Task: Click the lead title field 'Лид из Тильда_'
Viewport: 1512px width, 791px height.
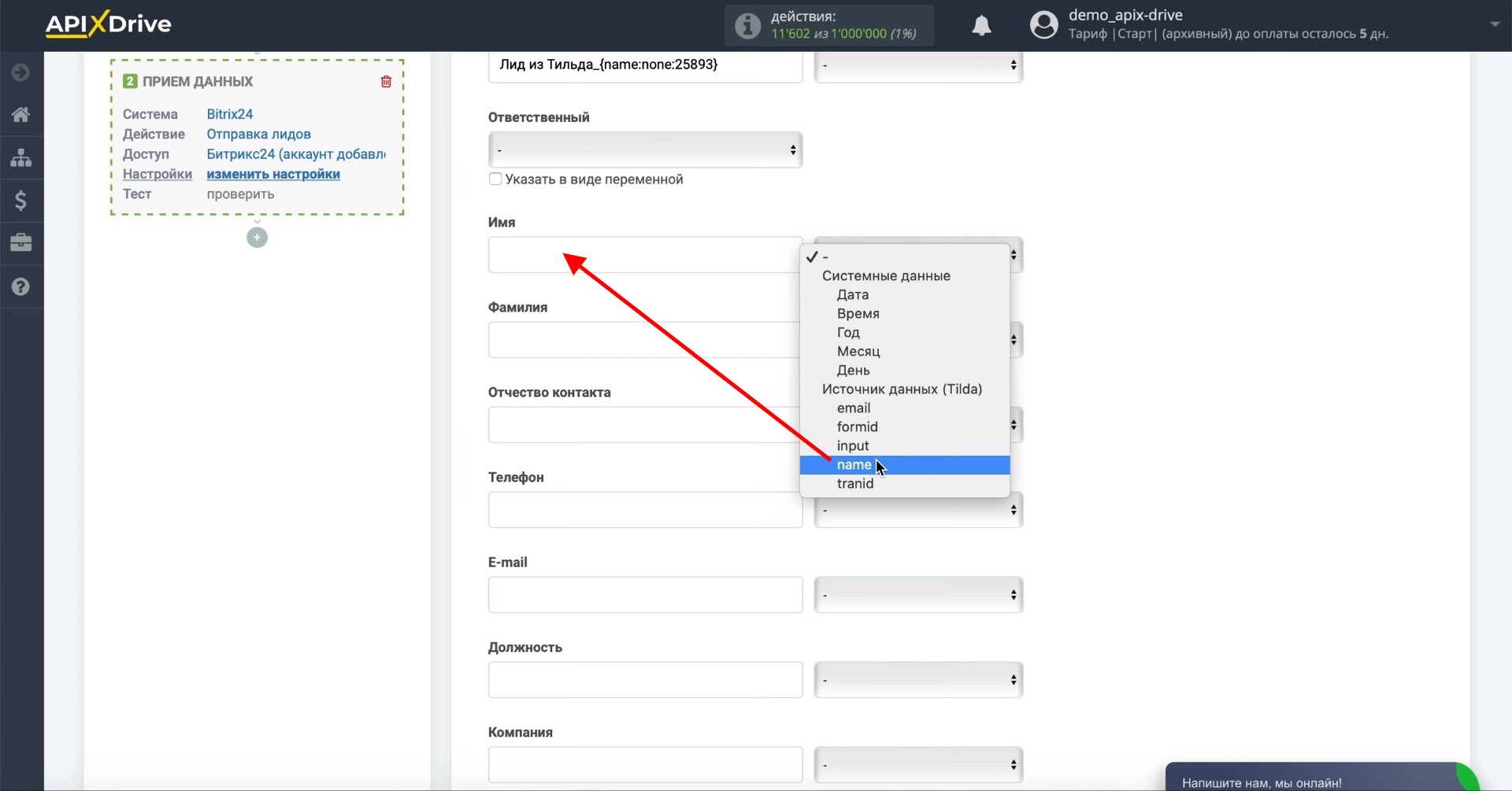Action: click(x=645, y=65)
